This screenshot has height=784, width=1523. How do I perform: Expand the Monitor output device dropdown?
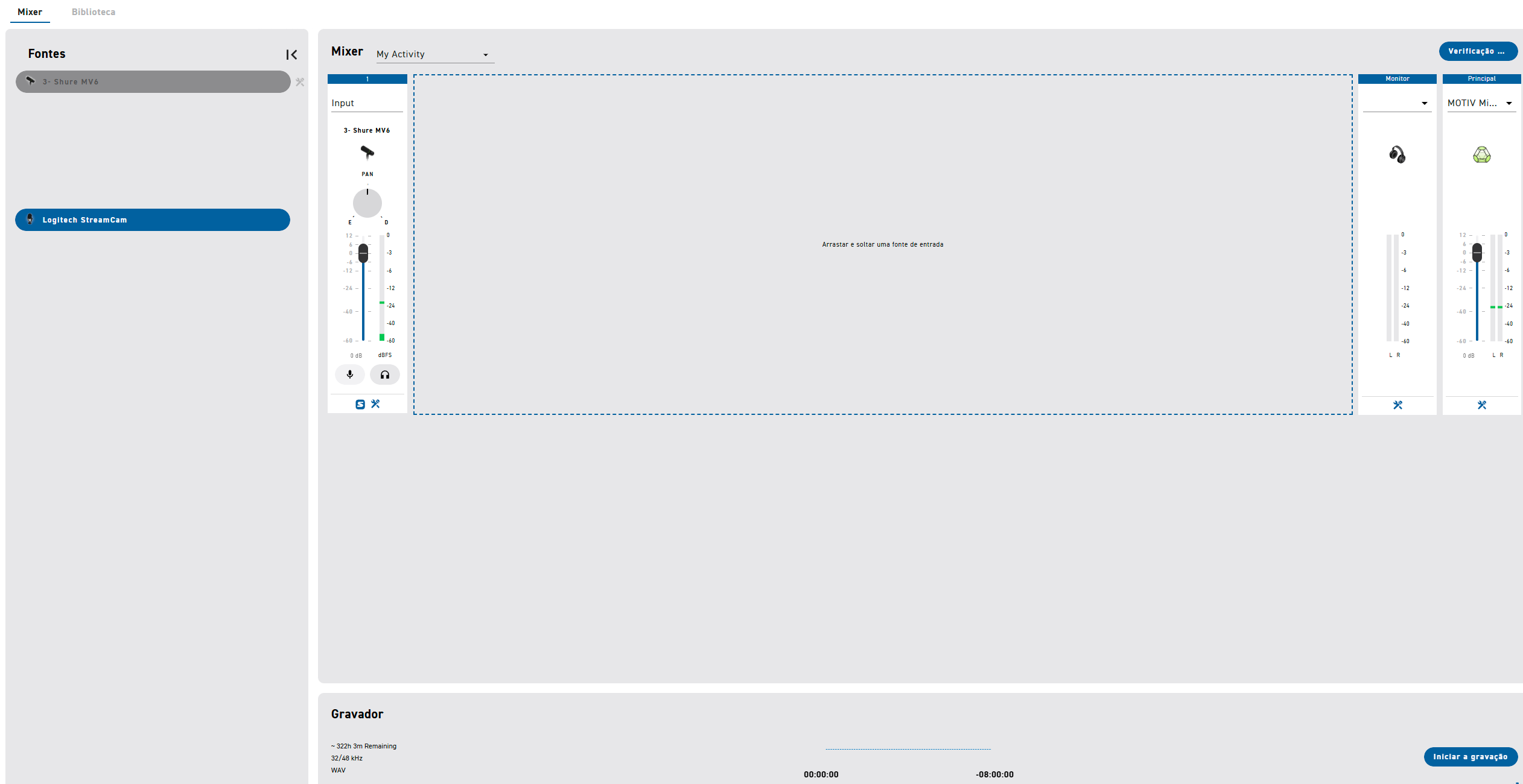click(x=1397, y=103)
